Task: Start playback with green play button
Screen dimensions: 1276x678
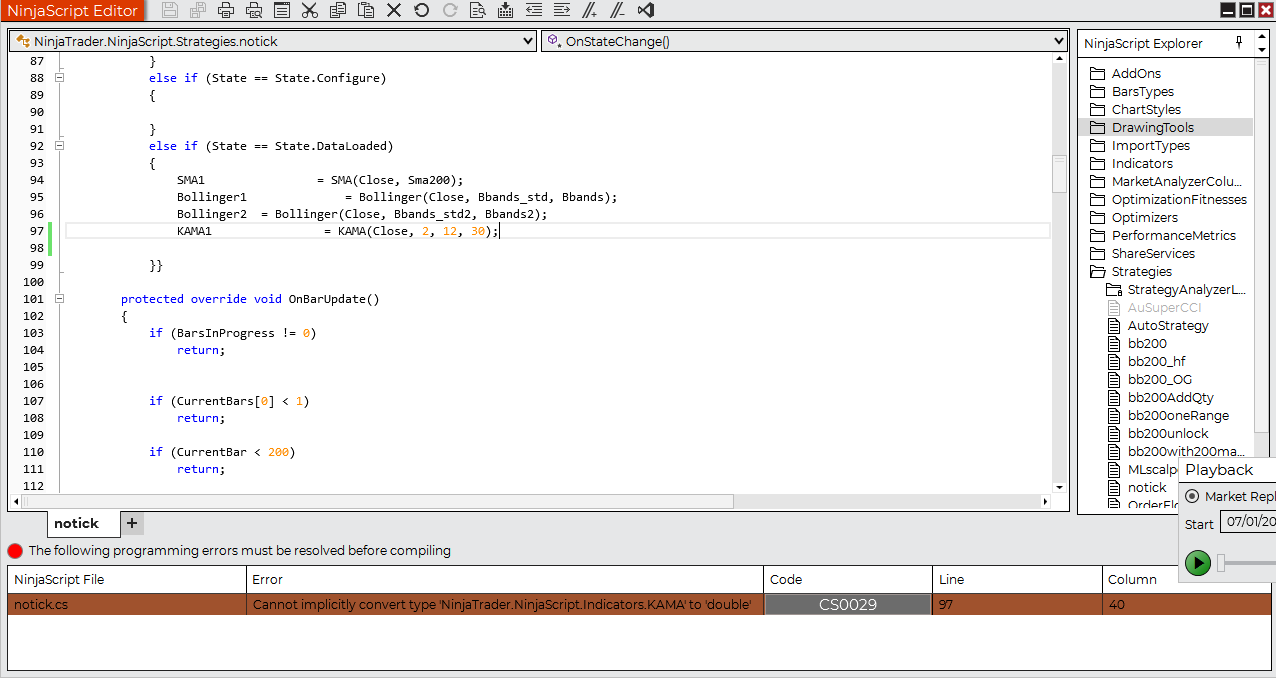Action: 1197,563
